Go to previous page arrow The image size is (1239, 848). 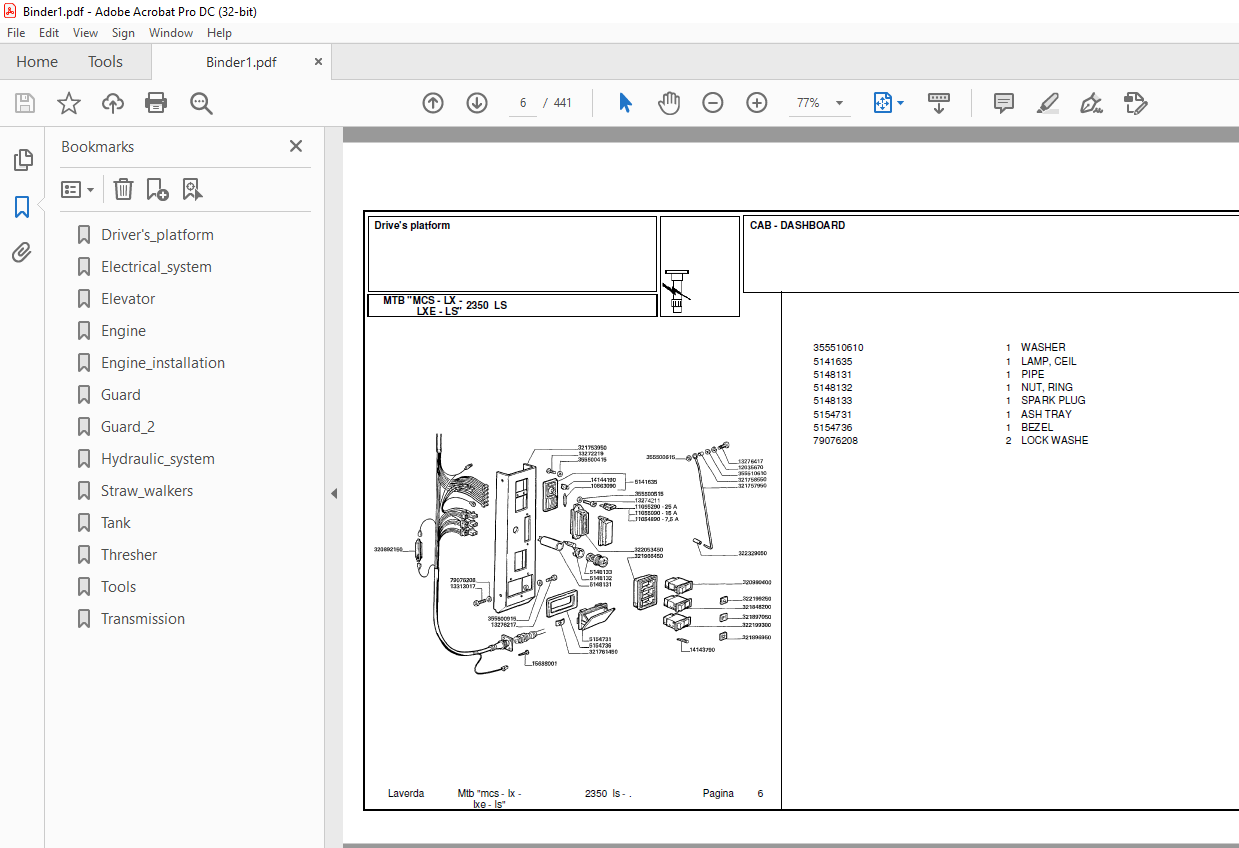pos(433,103)
